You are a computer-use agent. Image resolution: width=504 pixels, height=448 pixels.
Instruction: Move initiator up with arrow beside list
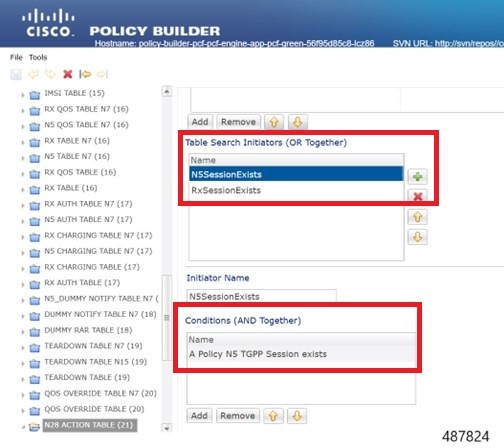click(x=417, y=217)
